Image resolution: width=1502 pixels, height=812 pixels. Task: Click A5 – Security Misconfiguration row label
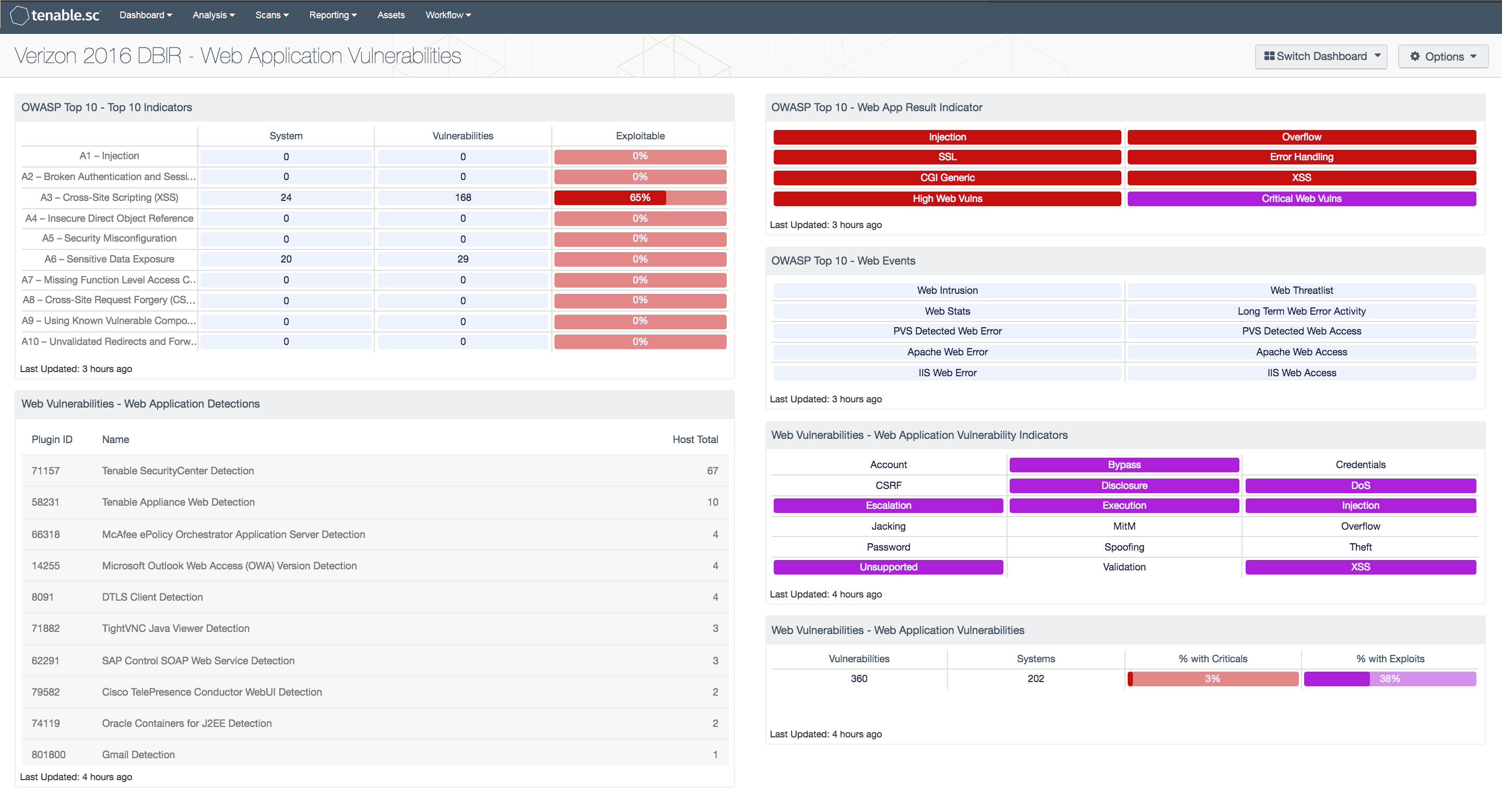coord(109,238)
